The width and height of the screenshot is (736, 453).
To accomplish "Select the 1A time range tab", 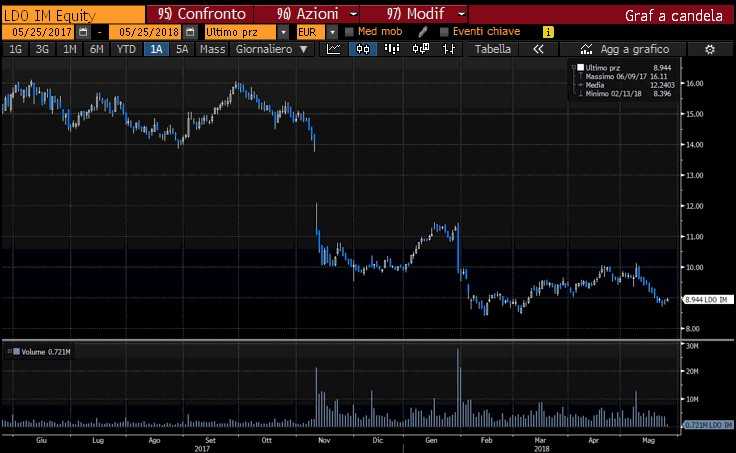I will point(156,49).
